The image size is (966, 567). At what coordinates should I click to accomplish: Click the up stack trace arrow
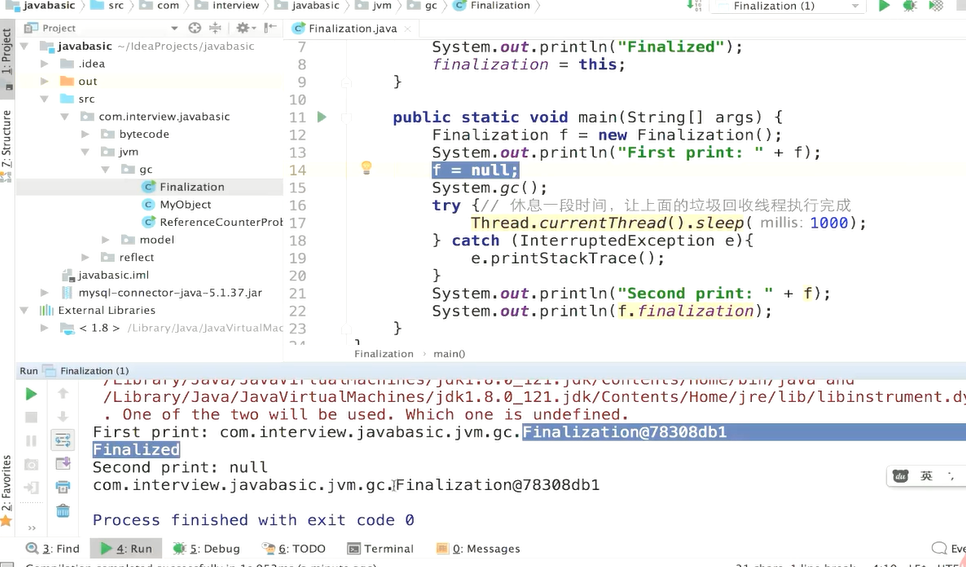tap(63, 393)
